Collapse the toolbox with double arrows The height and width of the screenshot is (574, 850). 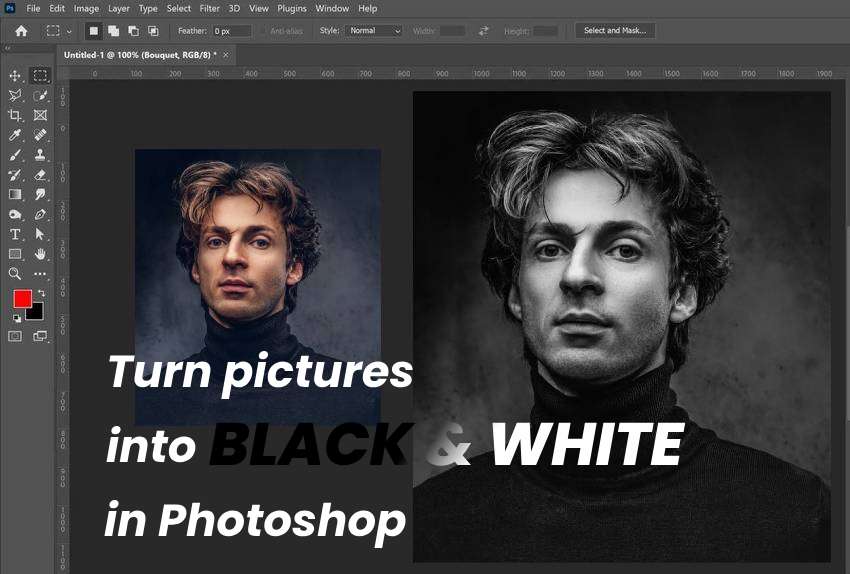pos(8,48)
